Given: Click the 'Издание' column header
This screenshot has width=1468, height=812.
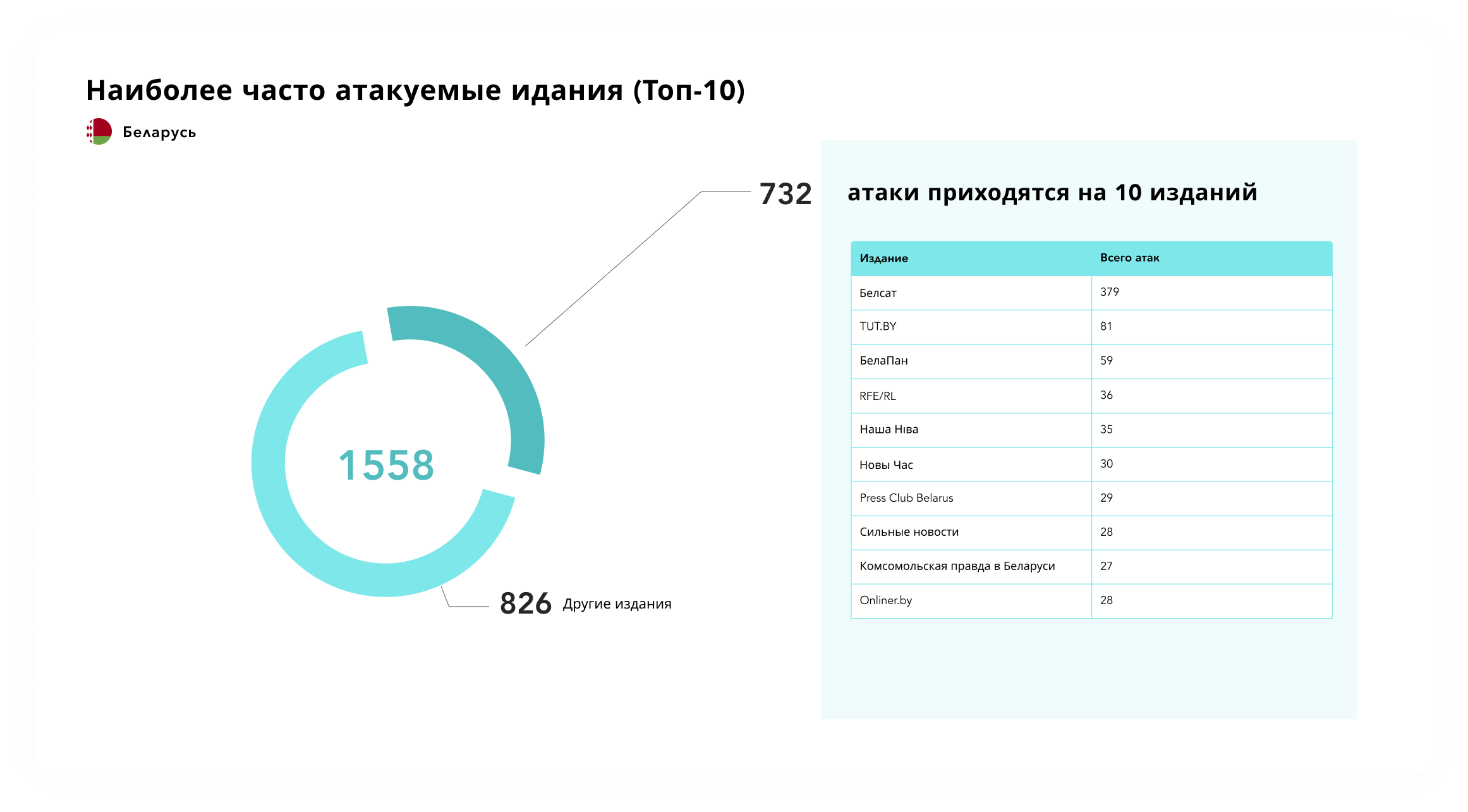Looking at the screenshot, I should tap(883, 258).
